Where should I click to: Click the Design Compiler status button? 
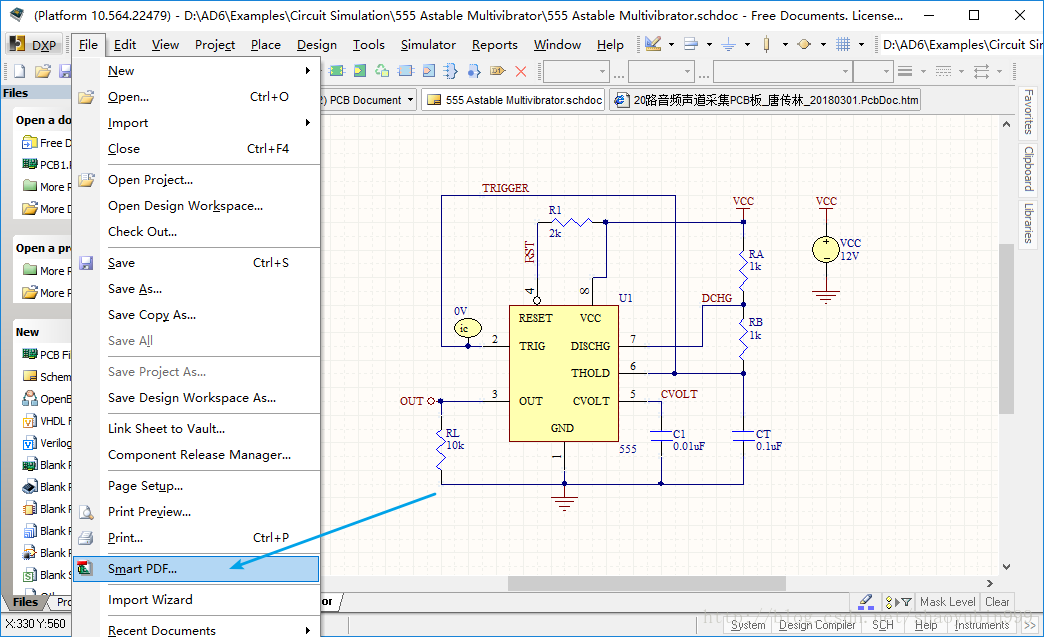[817, 625]
